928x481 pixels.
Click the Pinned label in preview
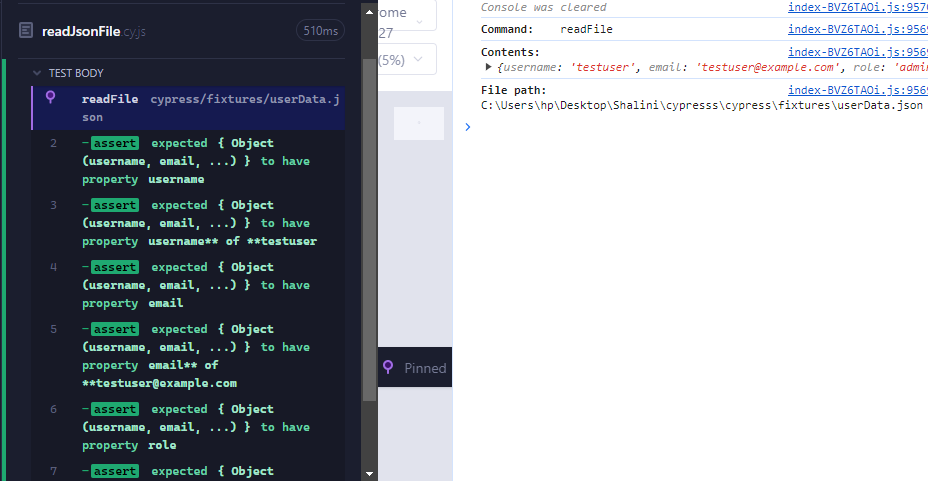(425, 368)
